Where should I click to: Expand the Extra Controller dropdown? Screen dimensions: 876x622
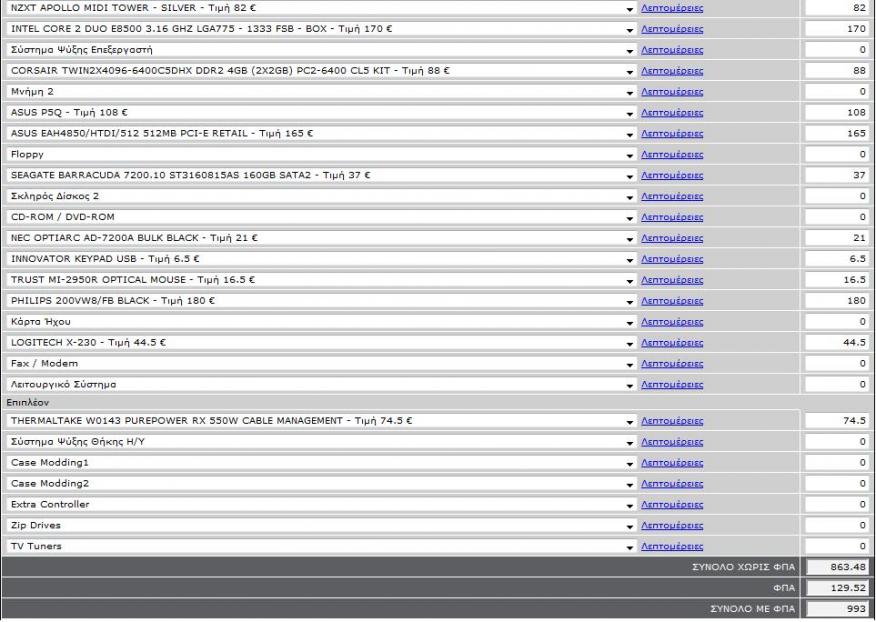pos(320,505)
